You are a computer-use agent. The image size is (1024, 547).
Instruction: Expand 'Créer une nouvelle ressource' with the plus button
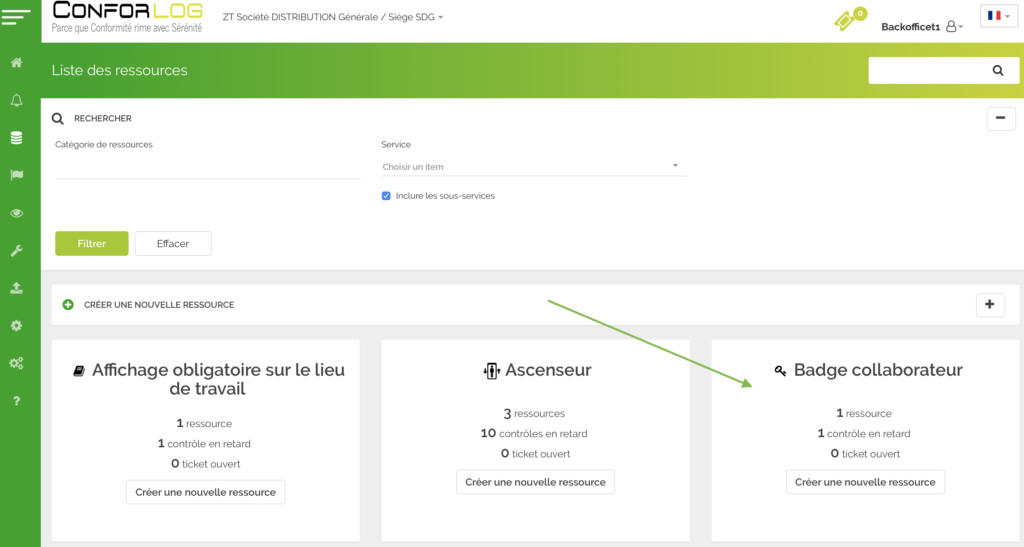coord(989,305)
